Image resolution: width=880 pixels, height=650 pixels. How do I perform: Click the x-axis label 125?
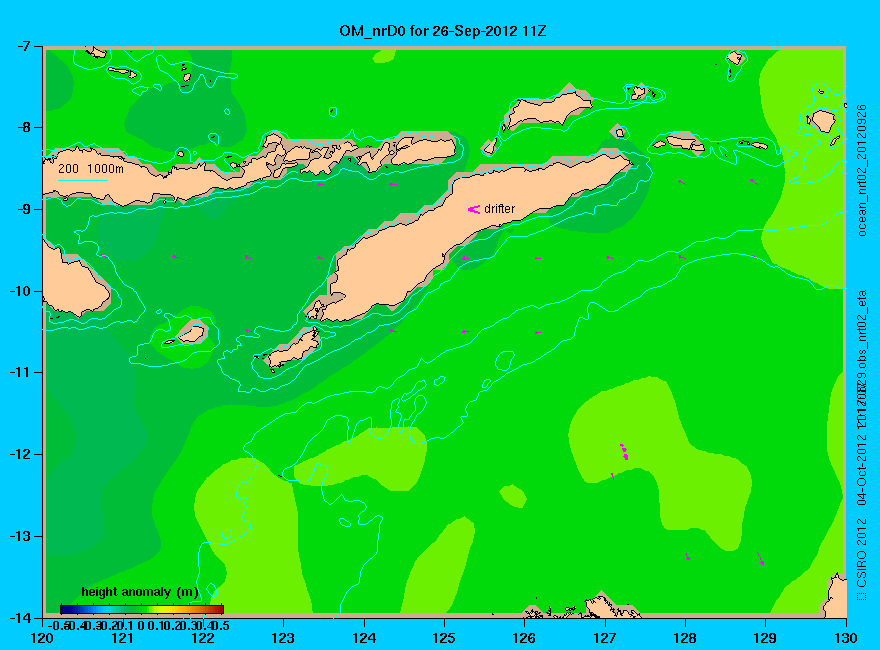[x=444, y=638]
